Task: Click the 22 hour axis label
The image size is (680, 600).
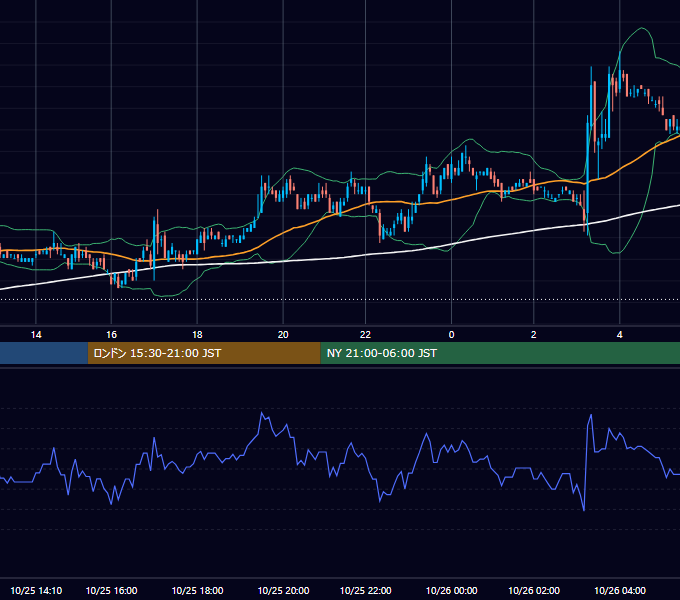Action: click(x=366, y=335)
